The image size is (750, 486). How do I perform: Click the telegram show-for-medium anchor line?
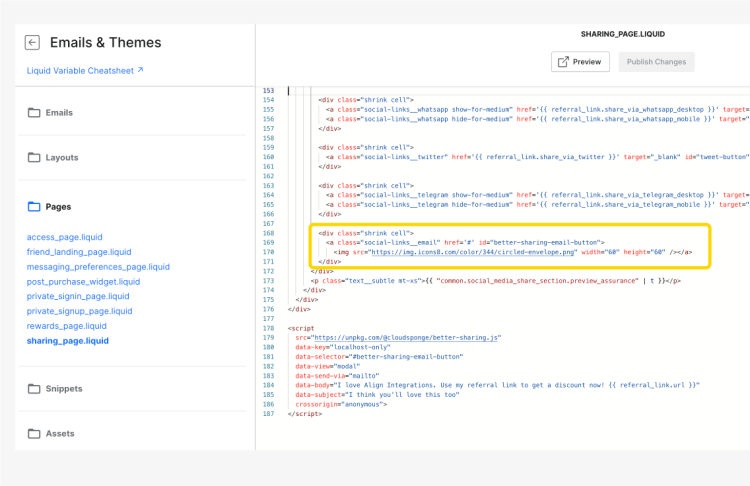pyautogui.click(x=538, y=195)
